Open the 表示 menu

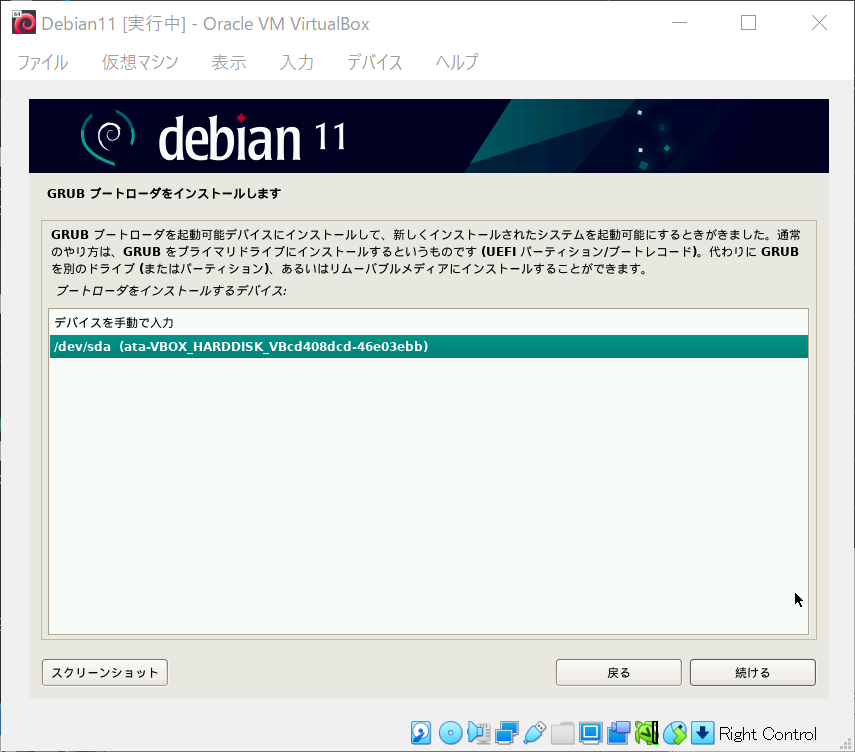point(229,62)
